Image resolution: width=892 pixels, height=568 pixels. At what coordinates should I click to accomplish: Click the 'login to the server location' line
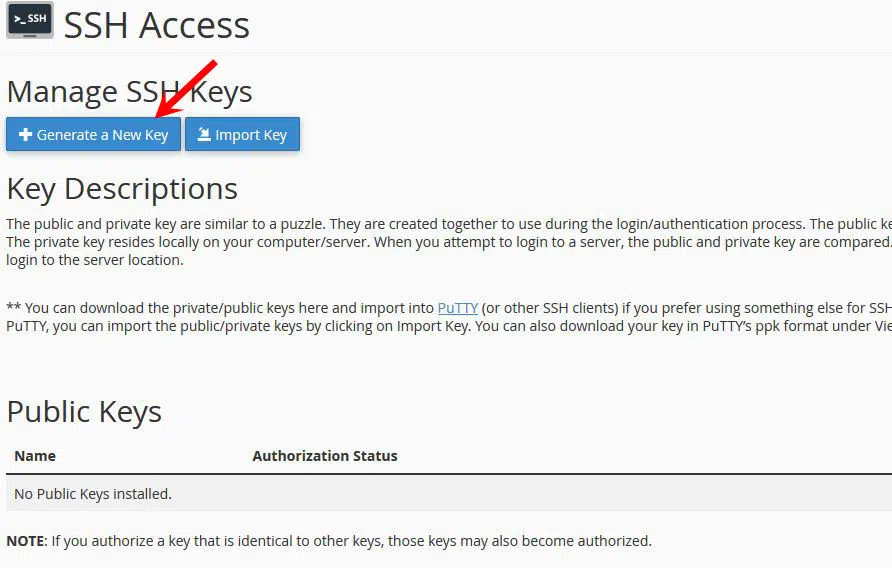click(95, 260)
